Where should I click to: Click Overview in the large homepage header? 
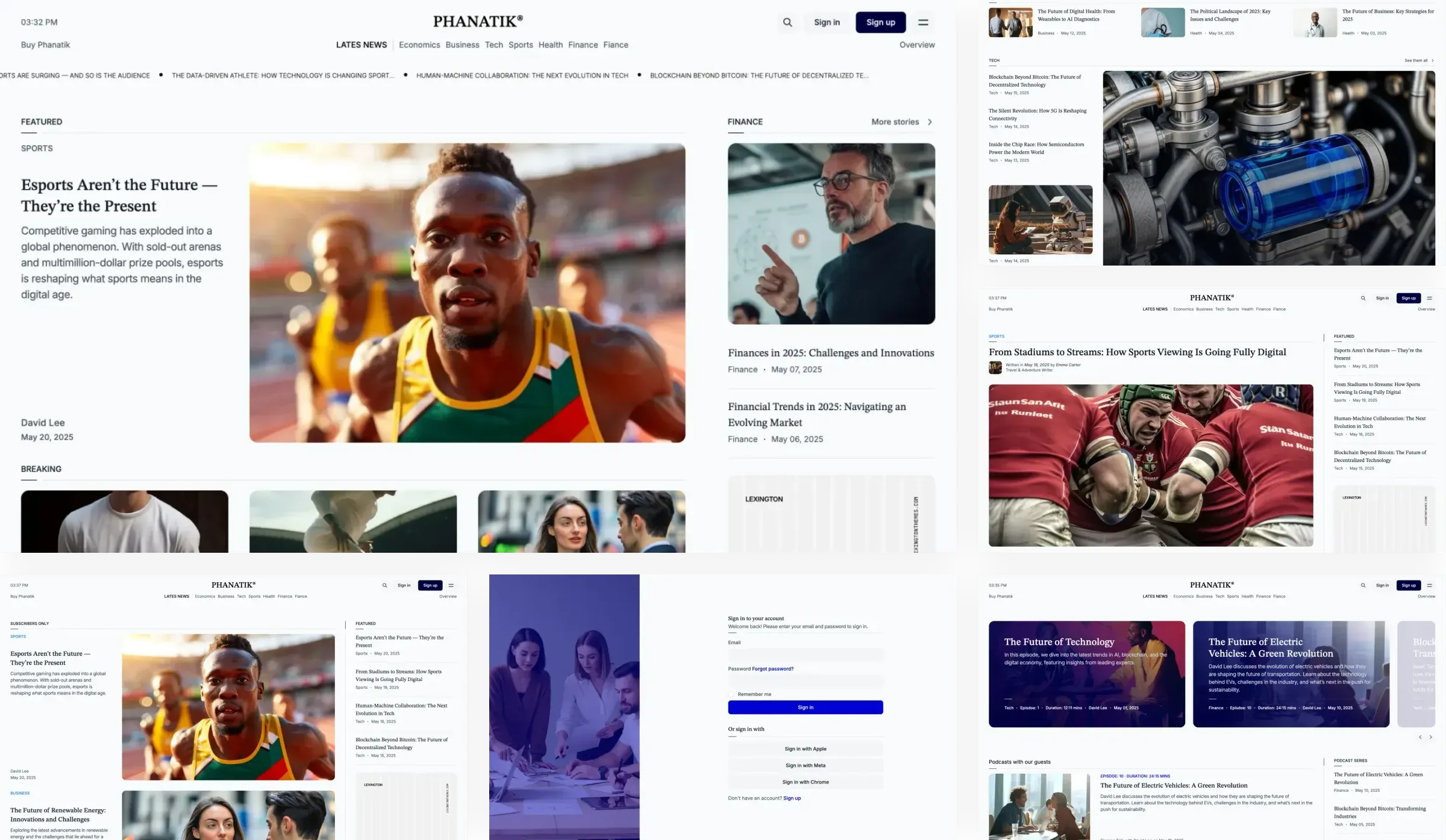(917, 45)
